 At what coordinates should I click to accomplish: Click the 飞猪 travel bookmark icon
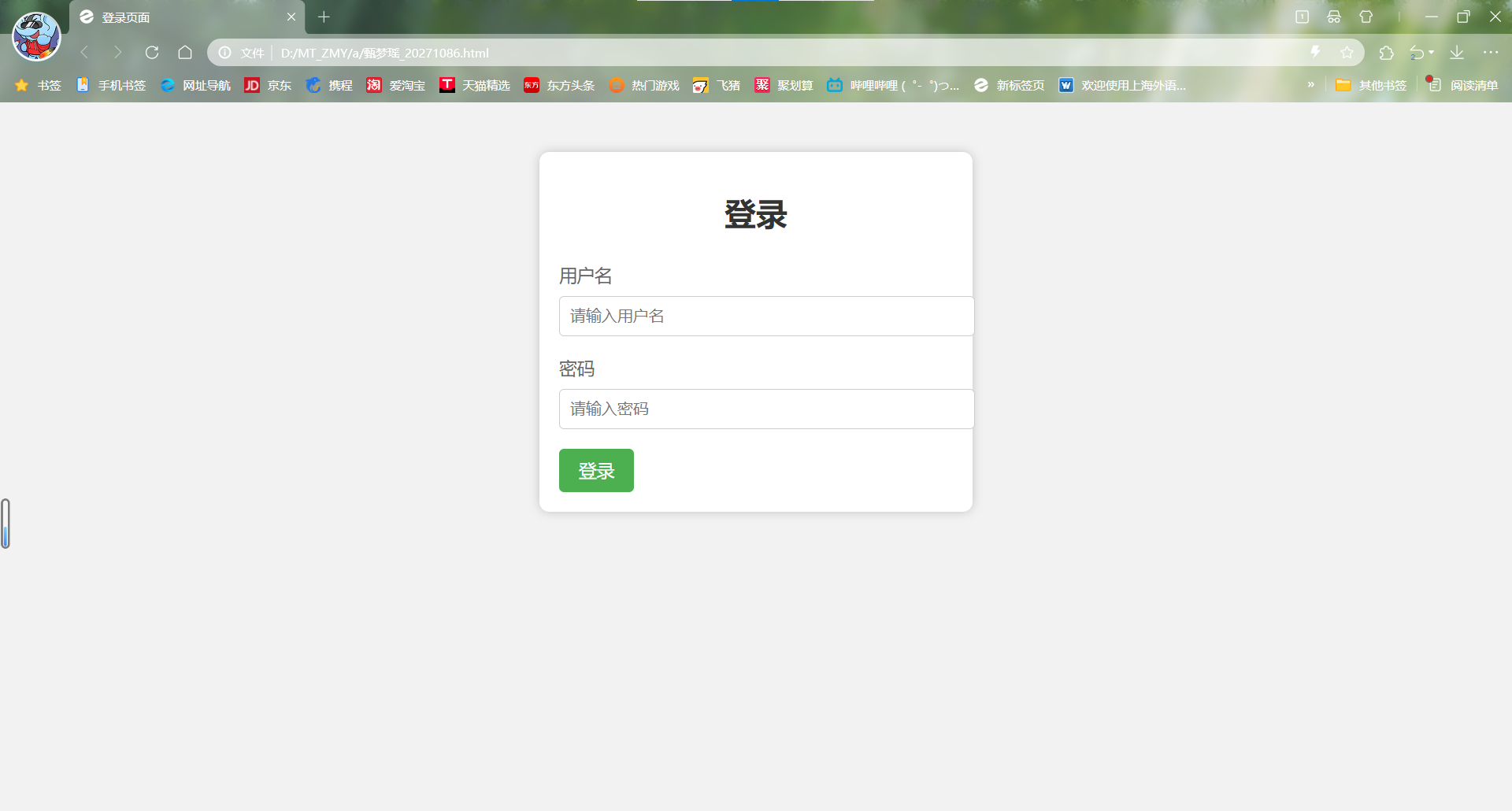tap(701, 85)
